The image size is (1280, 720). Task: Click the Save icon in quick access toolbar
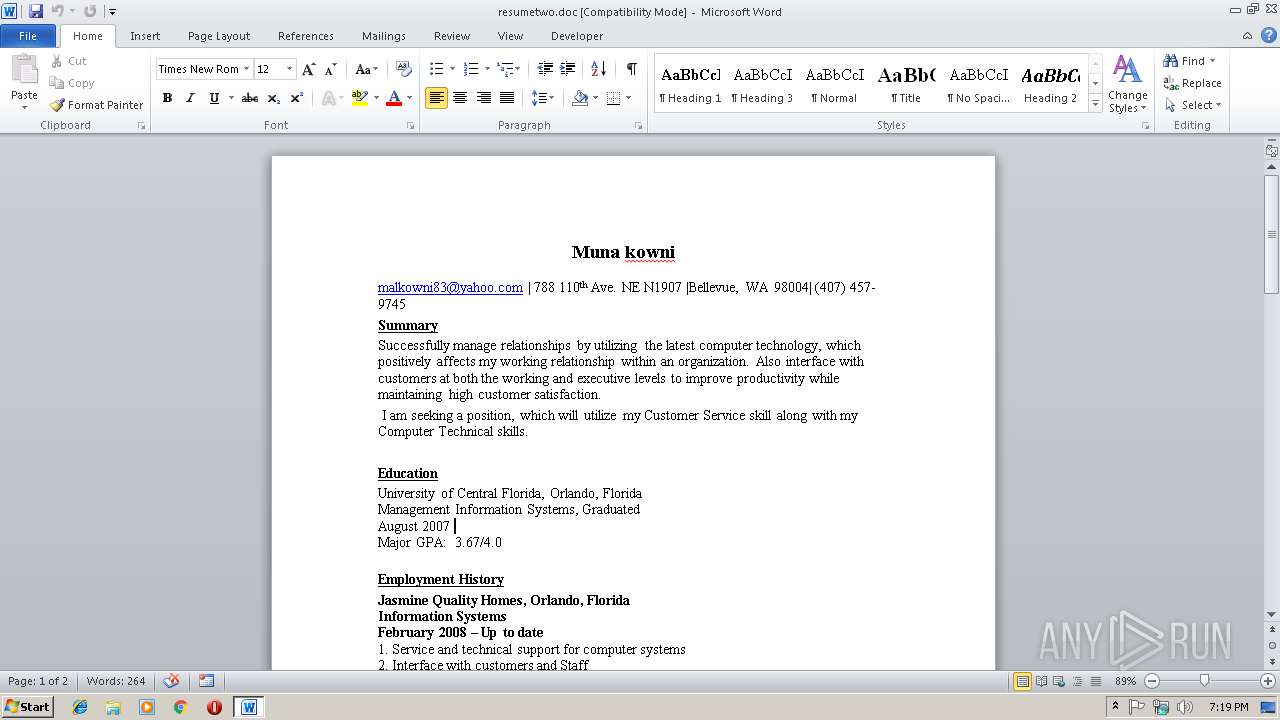coord(36,11)
